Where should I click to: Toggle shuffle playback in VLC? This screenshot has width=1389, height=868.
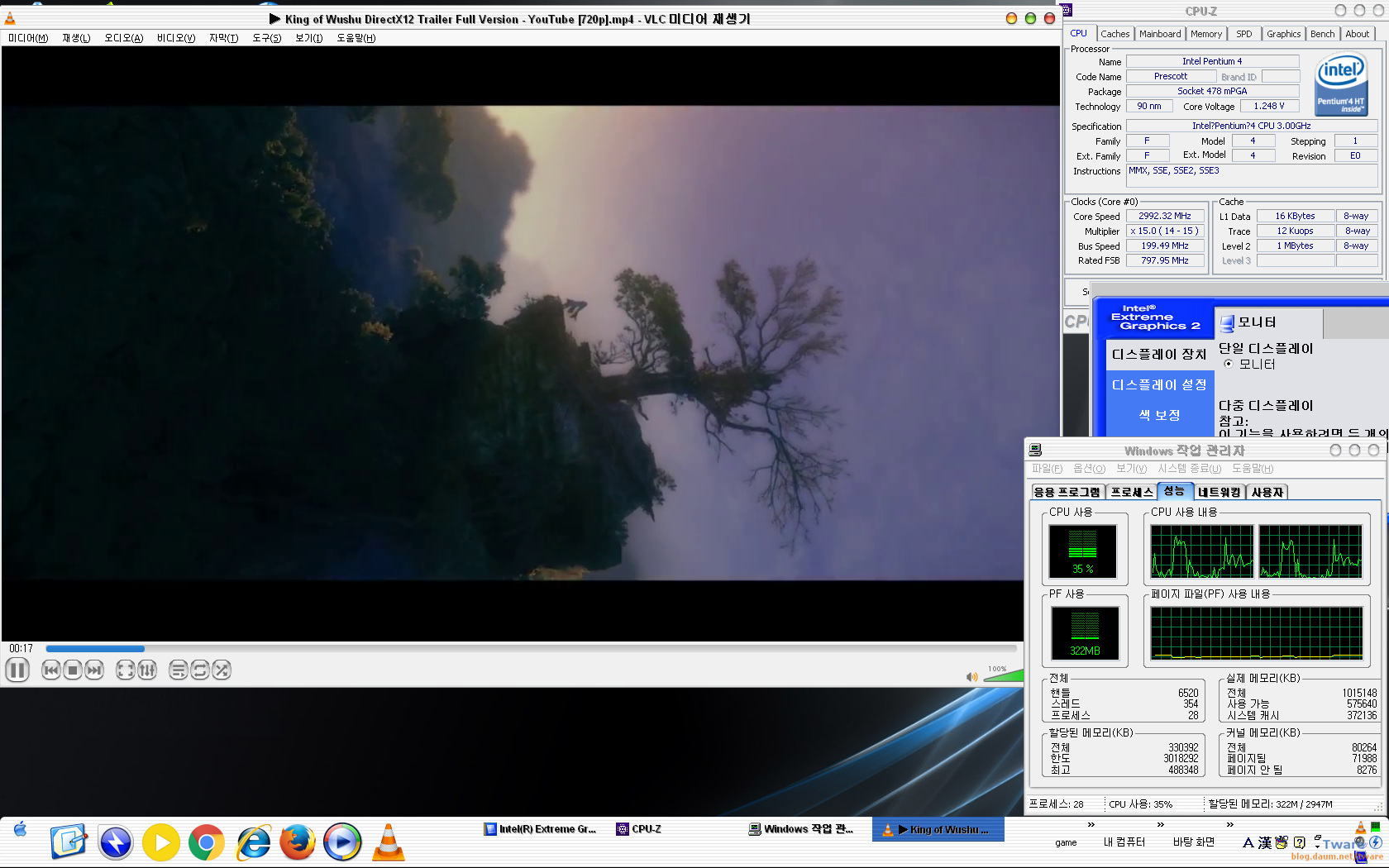click(x=222, y=670)
